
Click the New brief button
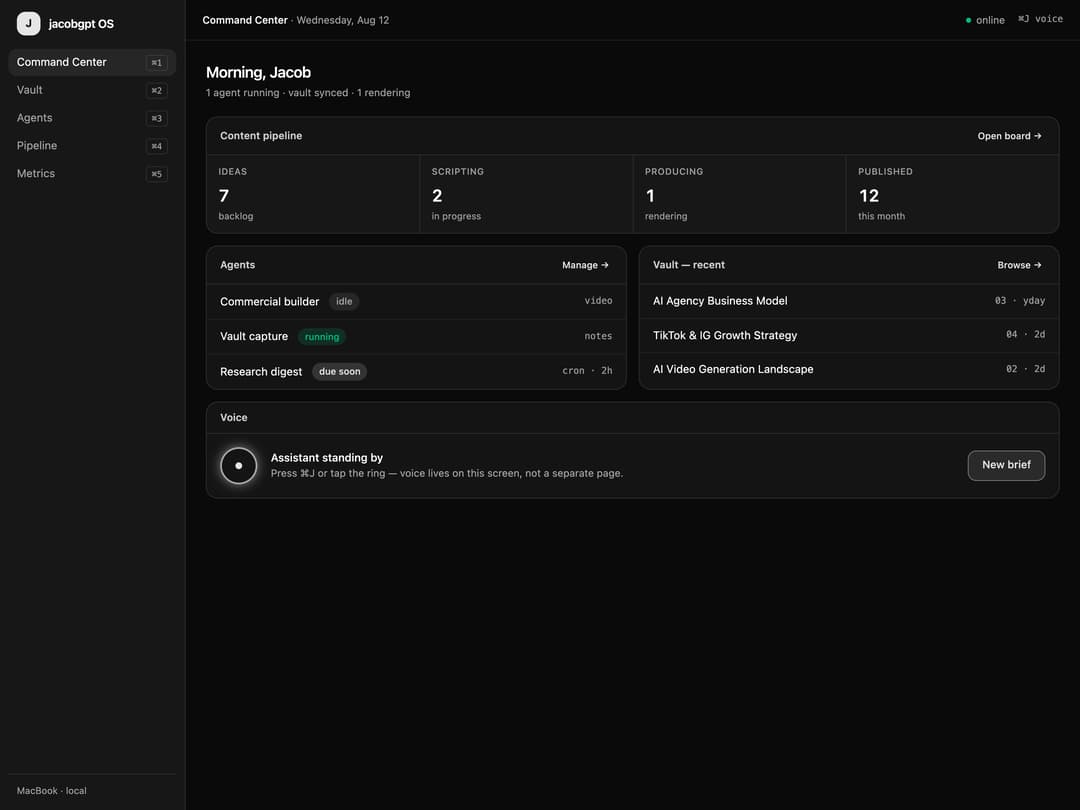pyautogui.click(x=1006, y=465)
